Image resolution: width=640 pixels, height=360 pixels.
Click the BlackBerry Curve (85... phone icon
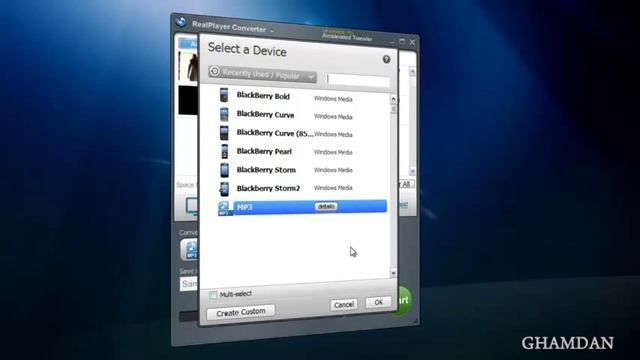pyautogui.click(x=224, y=133)
